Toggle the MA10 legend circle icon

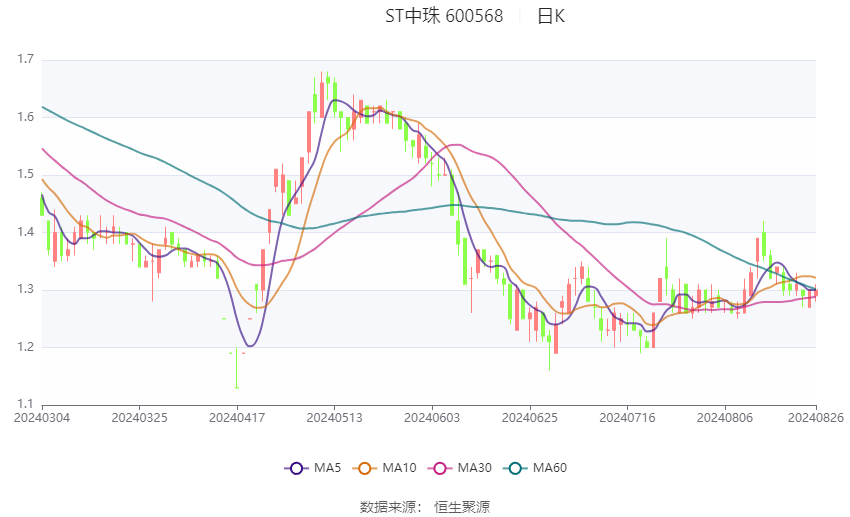tap(364, 468)
